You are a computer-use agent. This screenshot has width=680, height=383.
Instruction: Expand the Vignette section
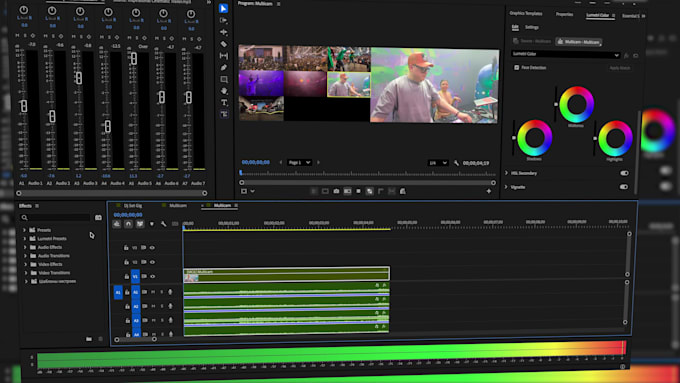click(x=507, y=187)
